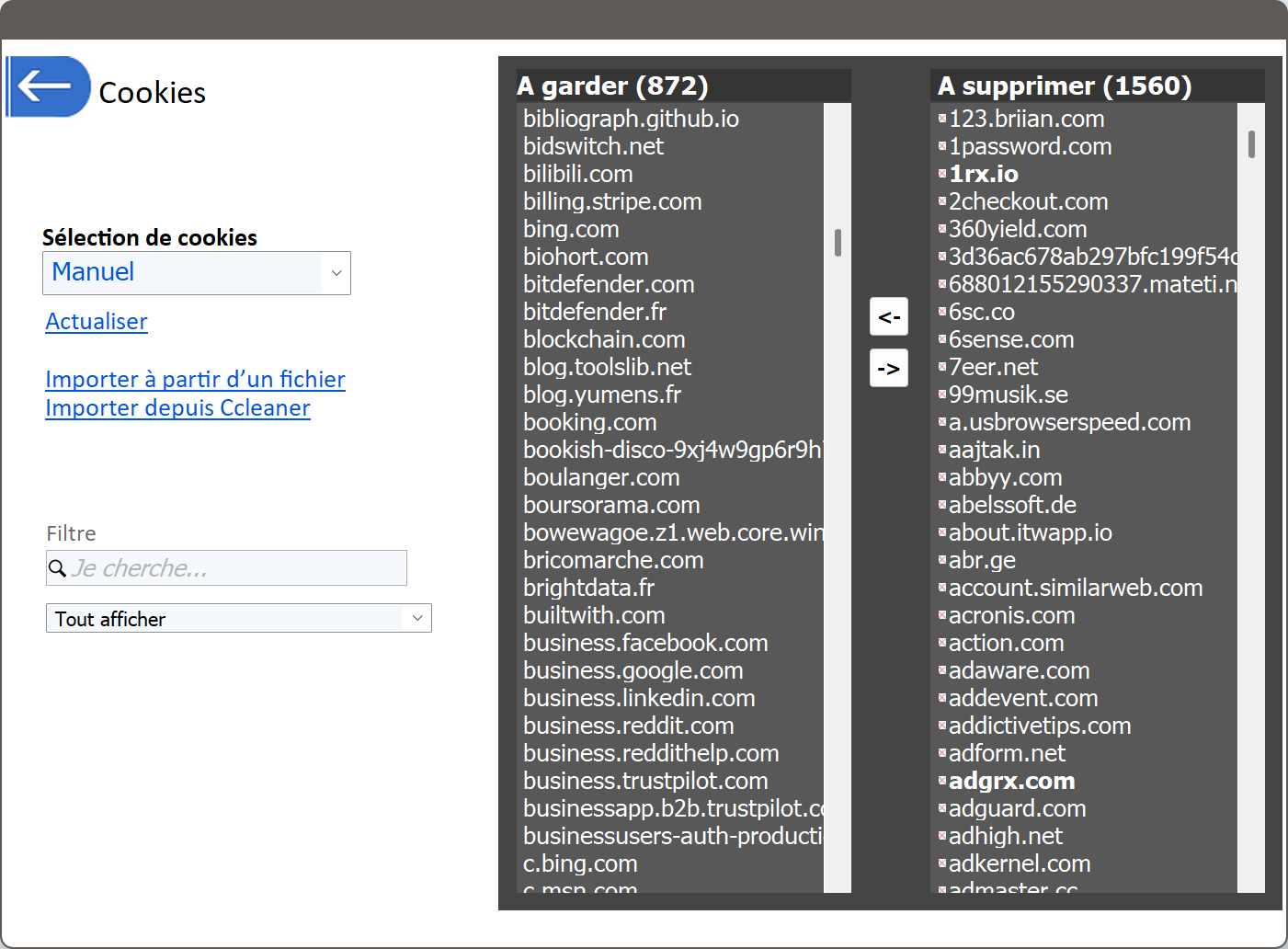Click Importer depuis Ccleaner link
The height and width of the screenshot is (949, 1288).
click(177, 408)
